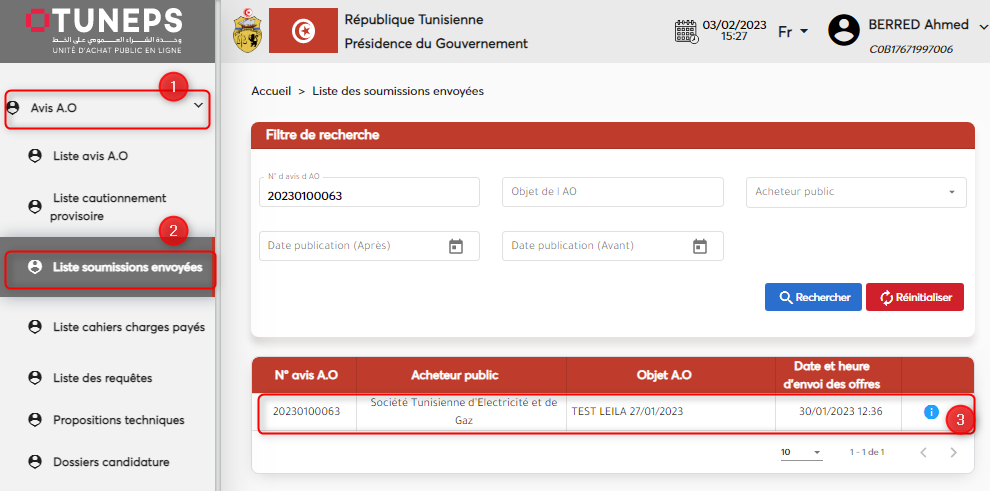Click the user profile avatar icon
This screenshot has width=990, height=491.
coord(844,30)
